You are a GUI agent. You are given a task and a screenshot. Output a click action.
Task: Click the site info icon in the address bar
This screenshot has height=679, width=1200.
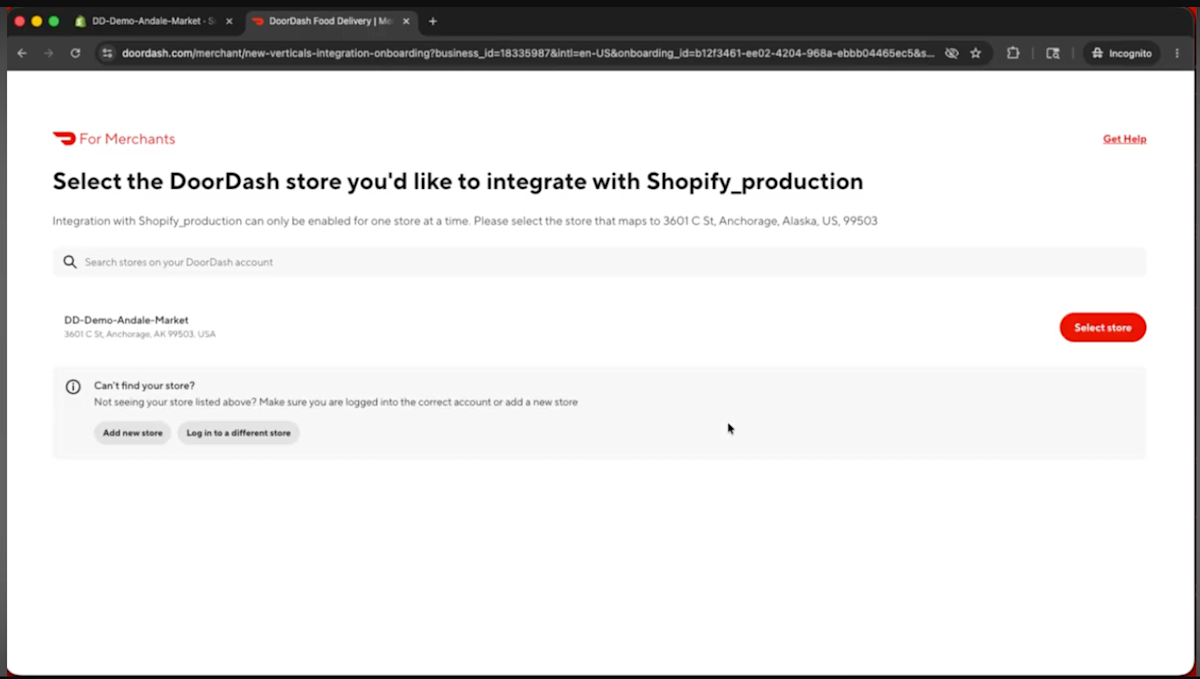tap(107, 53)
